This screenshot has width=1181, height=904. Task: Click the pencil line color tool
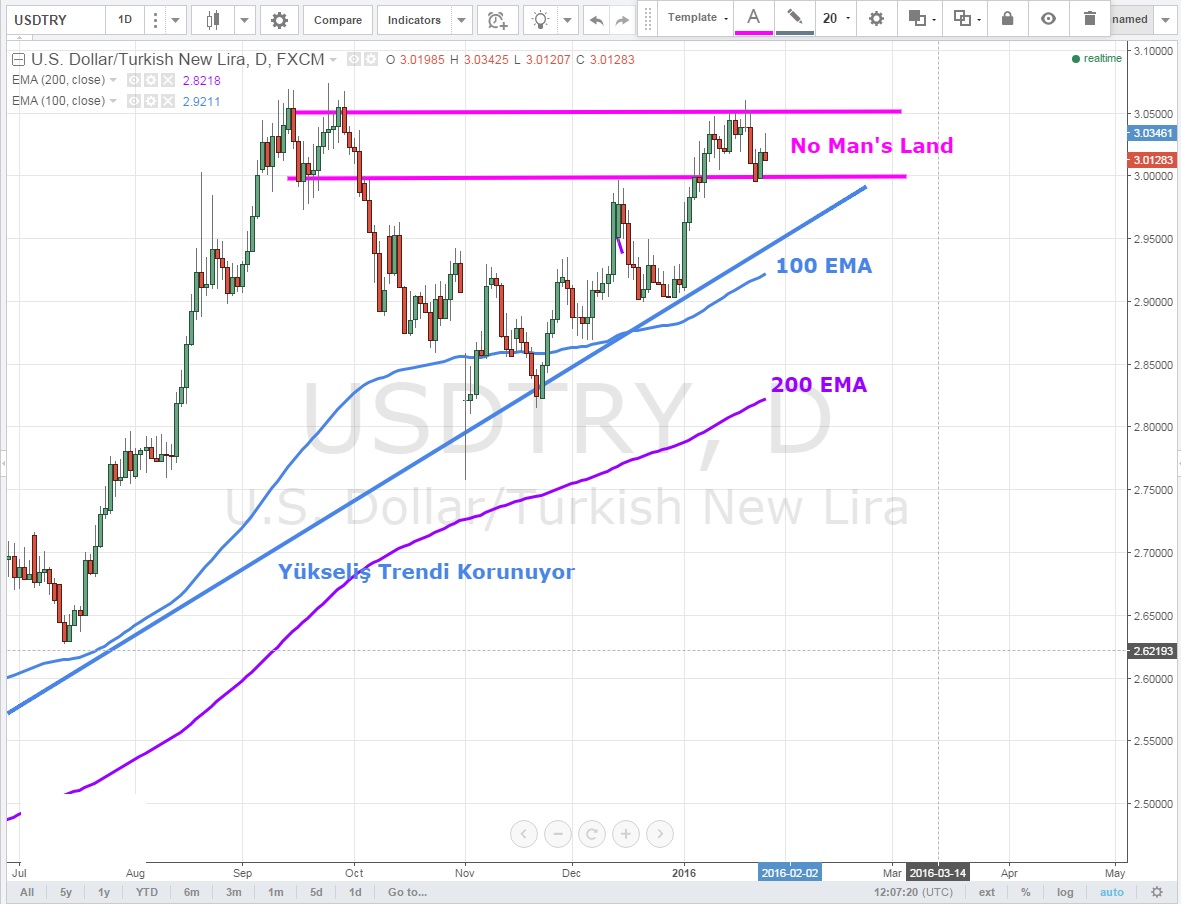point(794,18)
